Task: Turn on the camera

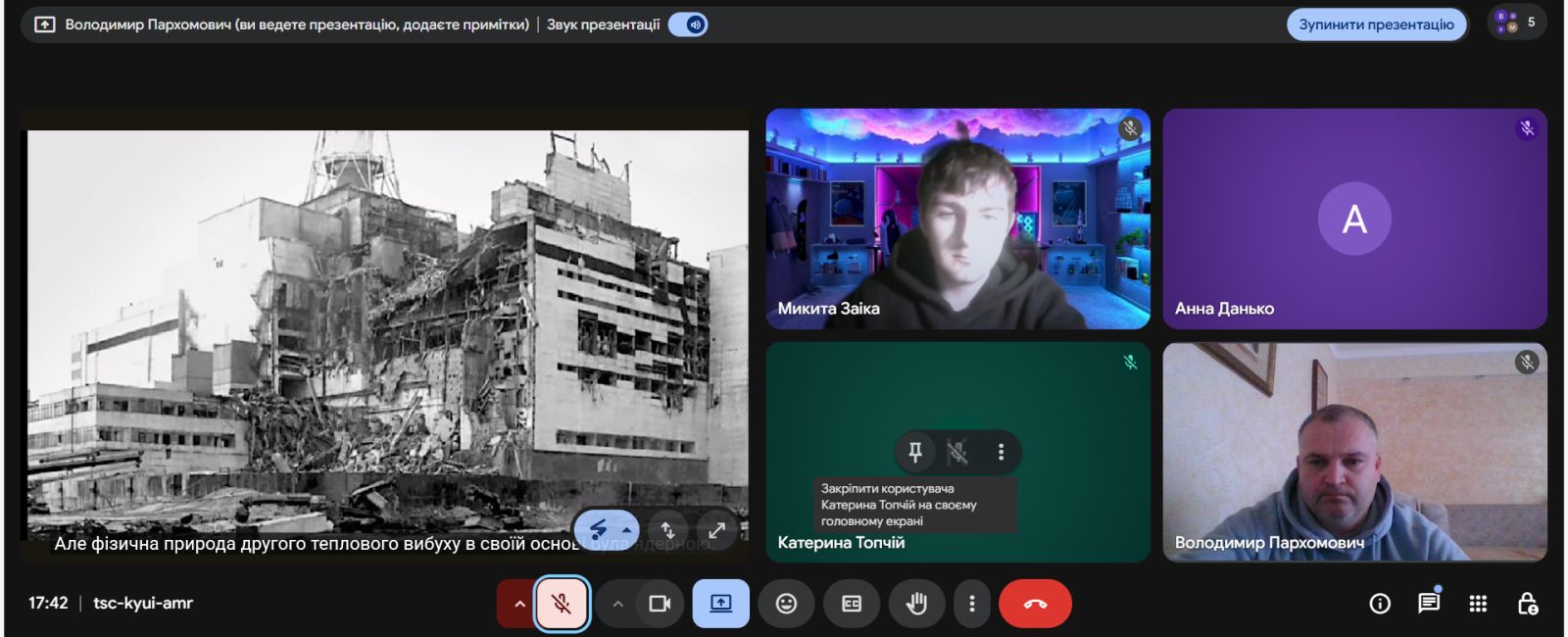Action: (x=660, y=604)
